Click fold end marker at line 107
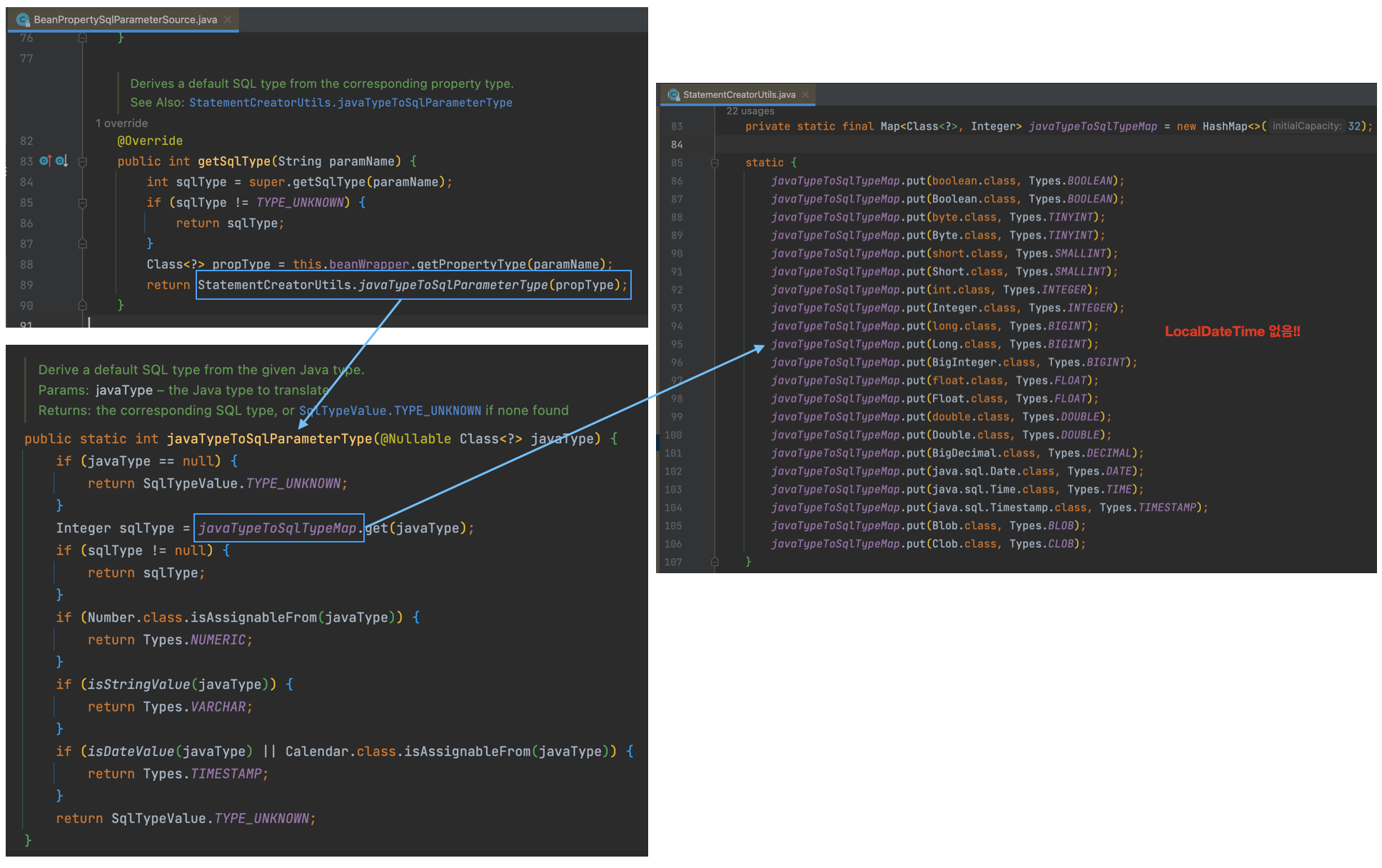Viewport: 1382px width, 868px height. coord(715,562)
